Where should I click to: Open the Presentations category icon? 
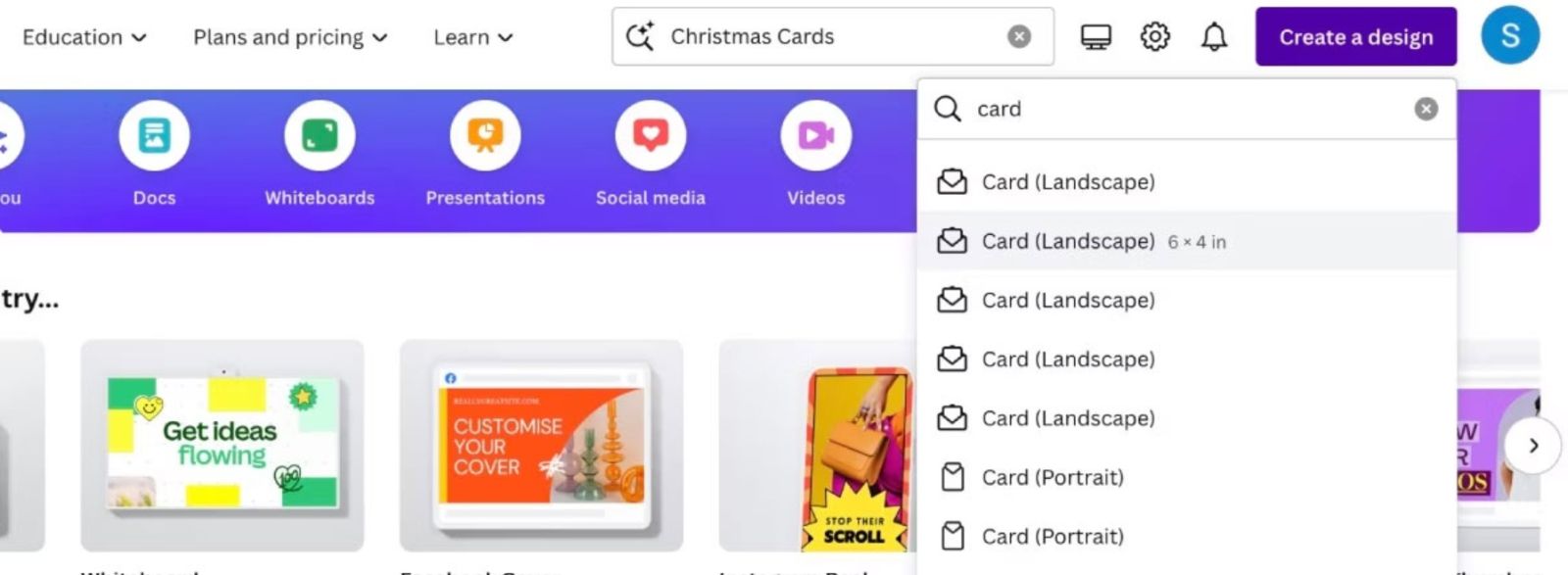485,135
